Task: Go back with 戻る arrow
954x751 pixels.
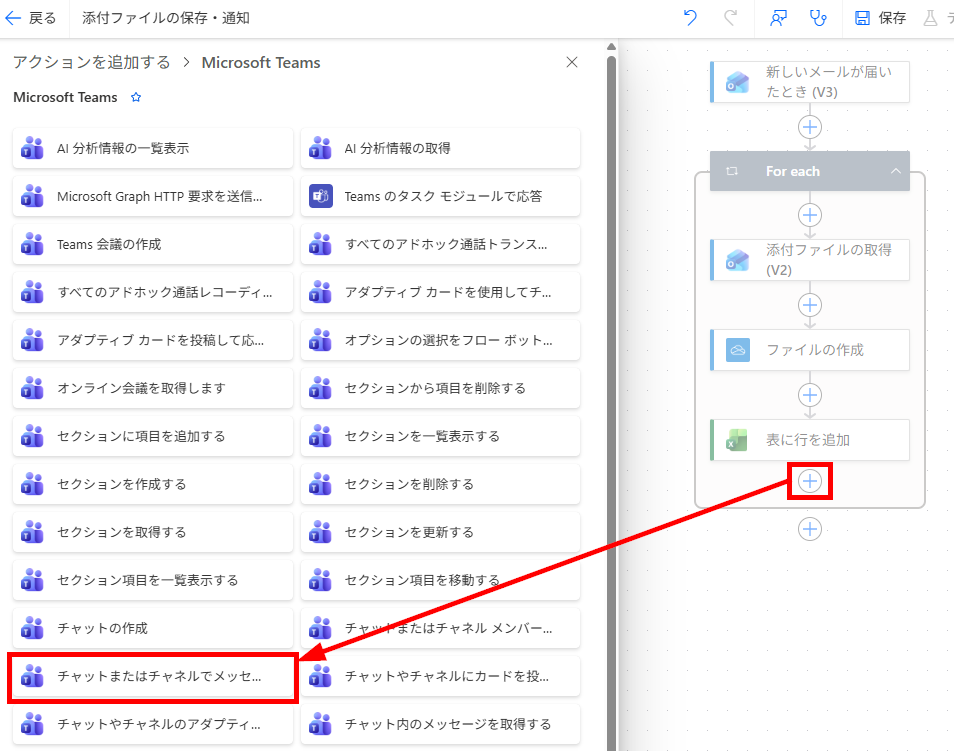Action: [30, 18]
